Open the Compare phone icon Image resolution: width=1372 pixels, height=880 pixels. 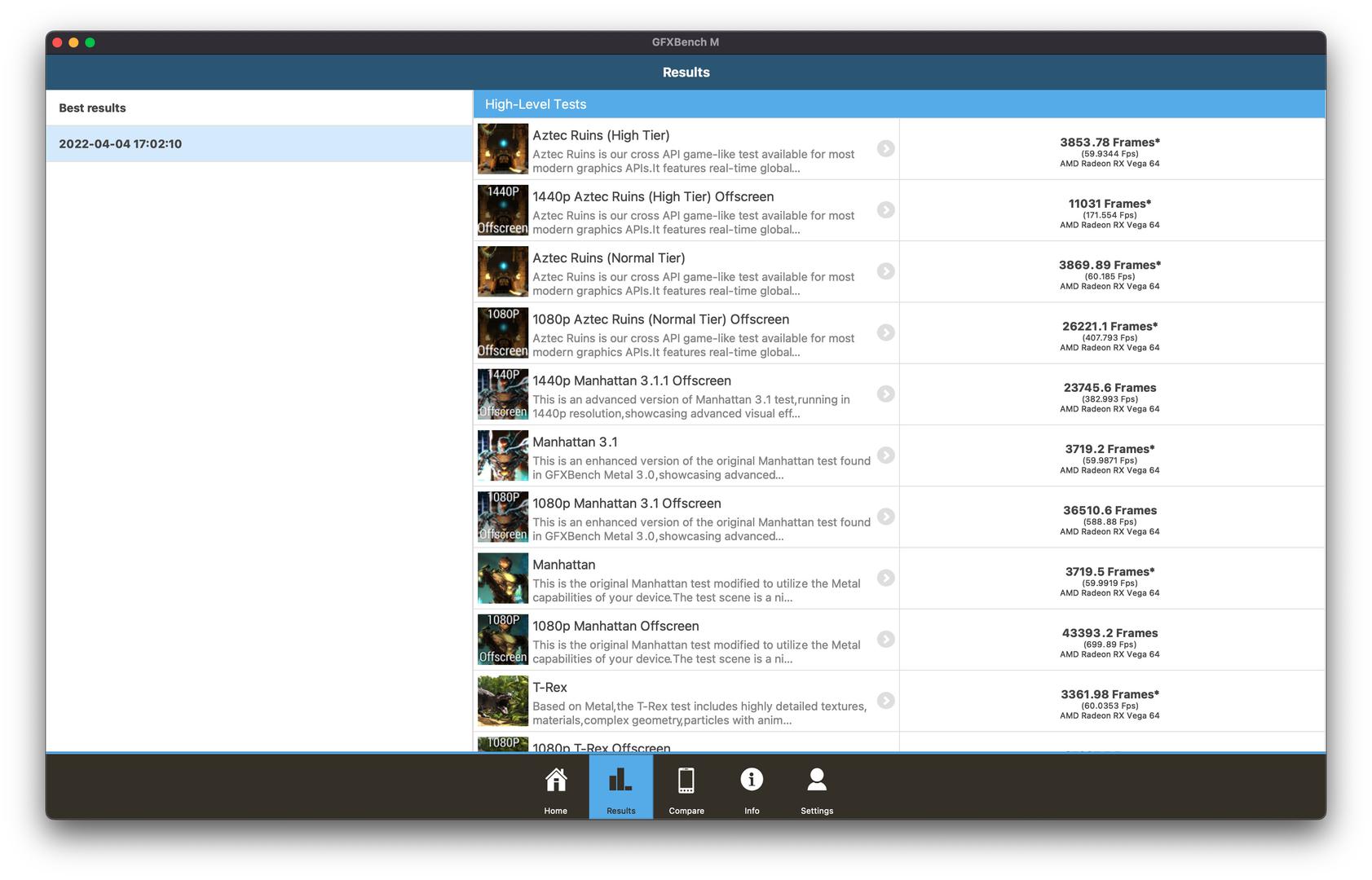(686, 780)
